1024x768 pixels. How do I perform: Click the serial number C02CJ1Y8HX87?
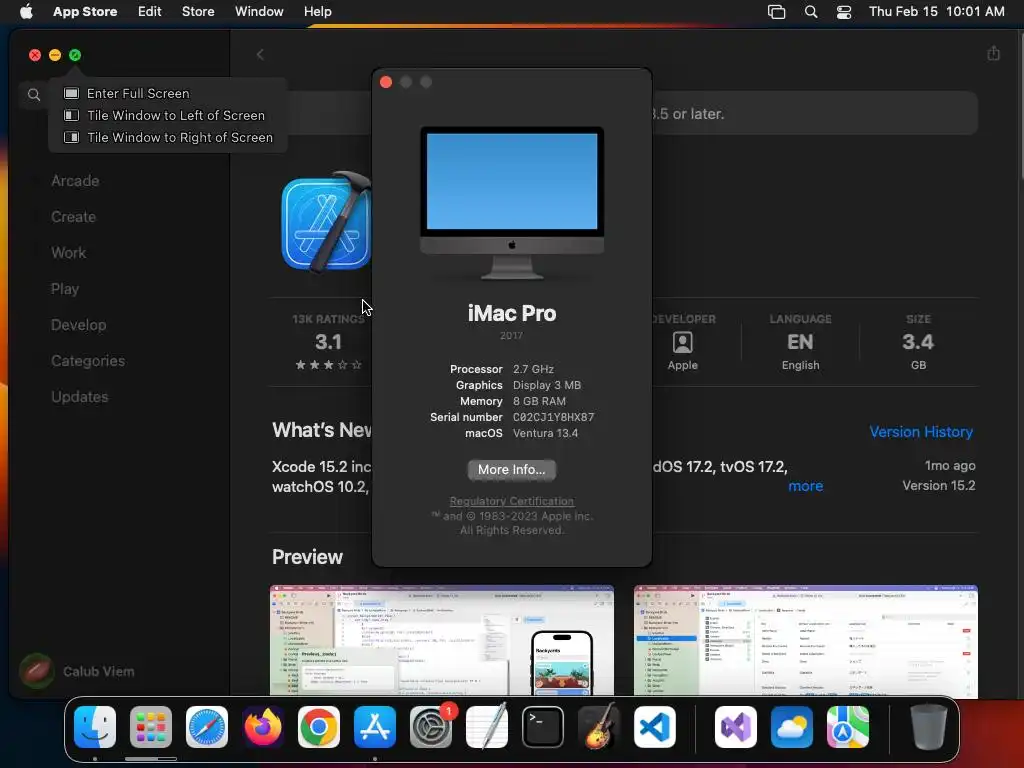(553, 417)
